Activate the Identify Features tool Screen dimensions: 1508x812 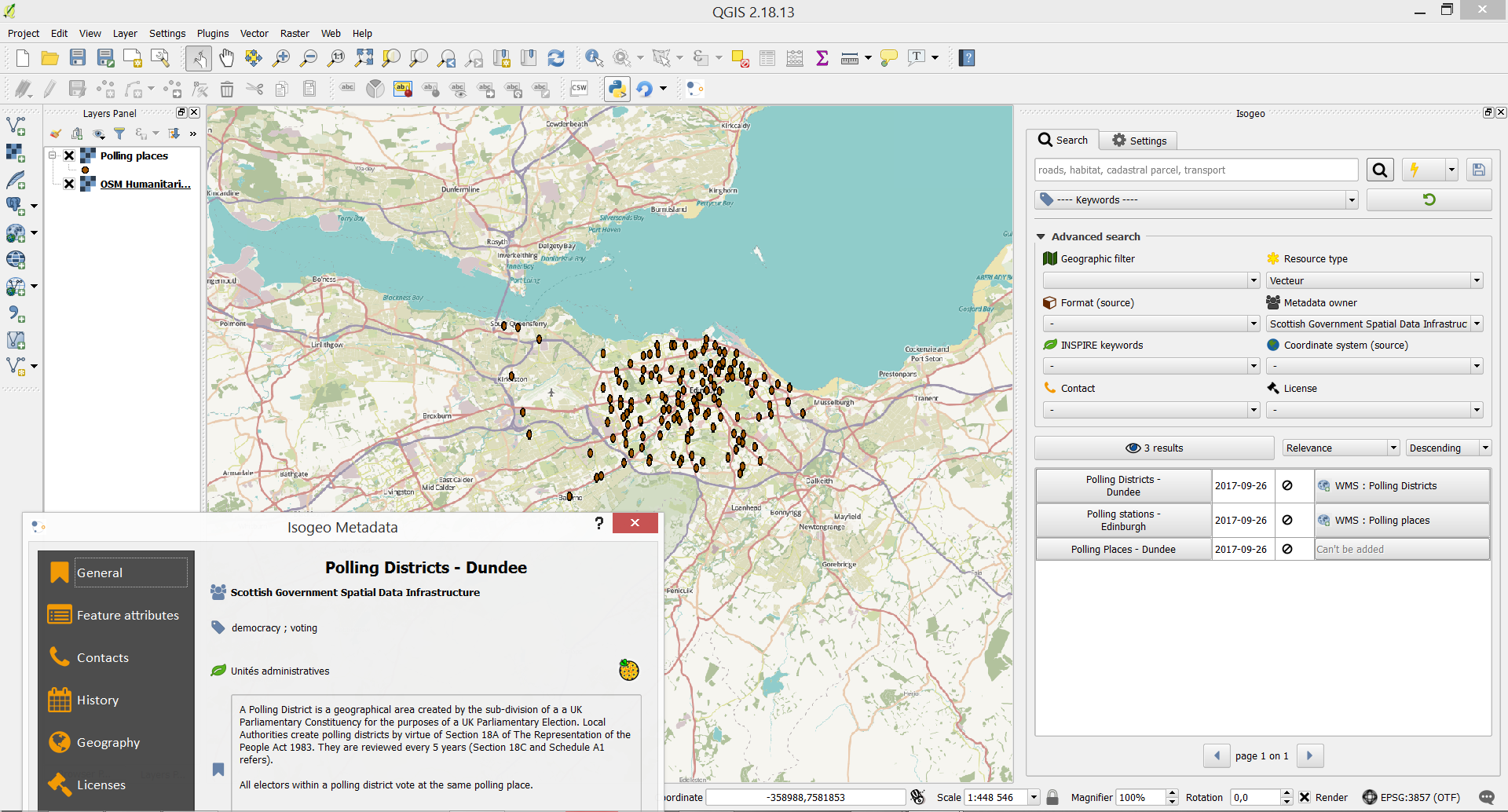pos(595,58)
